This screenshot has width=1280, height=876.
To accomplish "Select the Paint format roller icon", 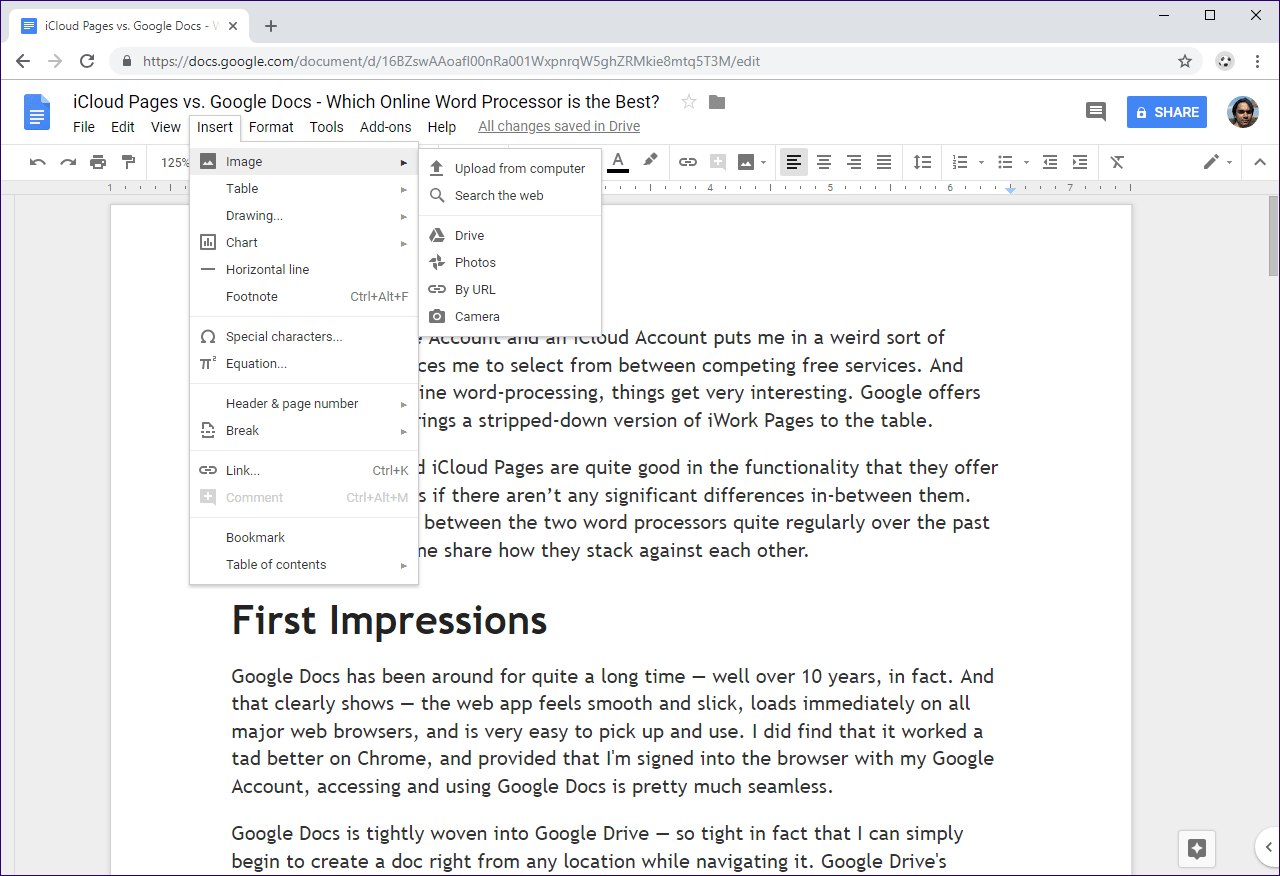I will coord(128,162).
